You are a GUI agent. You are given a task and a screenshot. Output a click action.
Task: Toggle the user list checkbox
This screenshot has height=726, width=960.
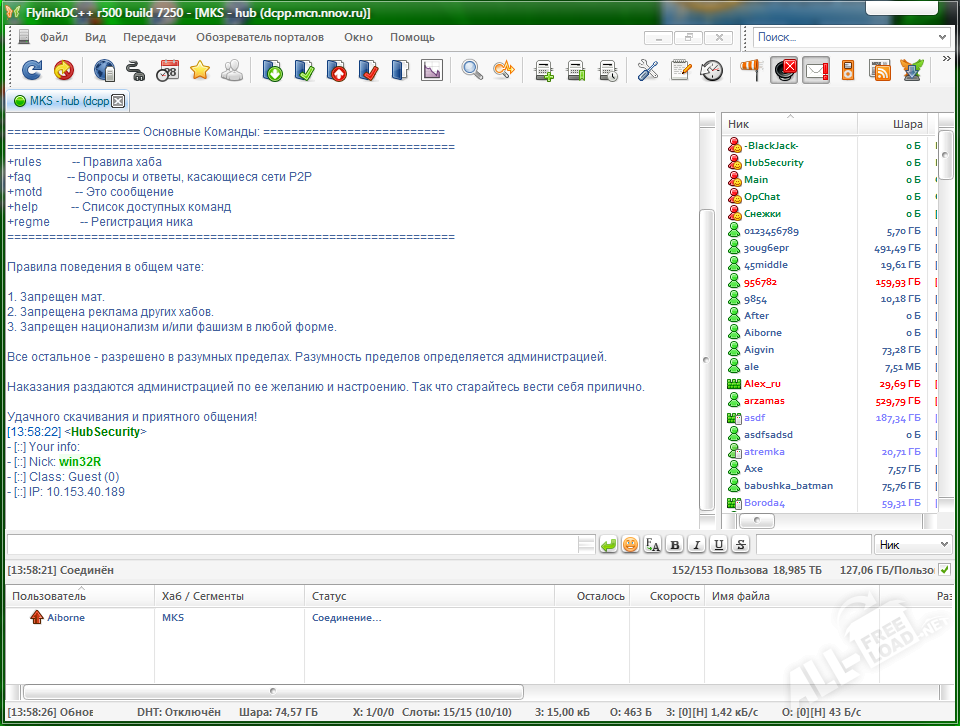[x=944, y=569]
